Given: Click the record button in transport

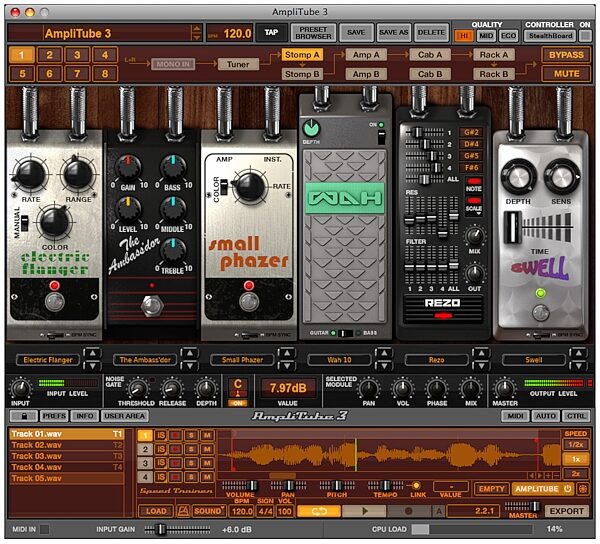Looking at the screenshot, I should tap(409, 511).
